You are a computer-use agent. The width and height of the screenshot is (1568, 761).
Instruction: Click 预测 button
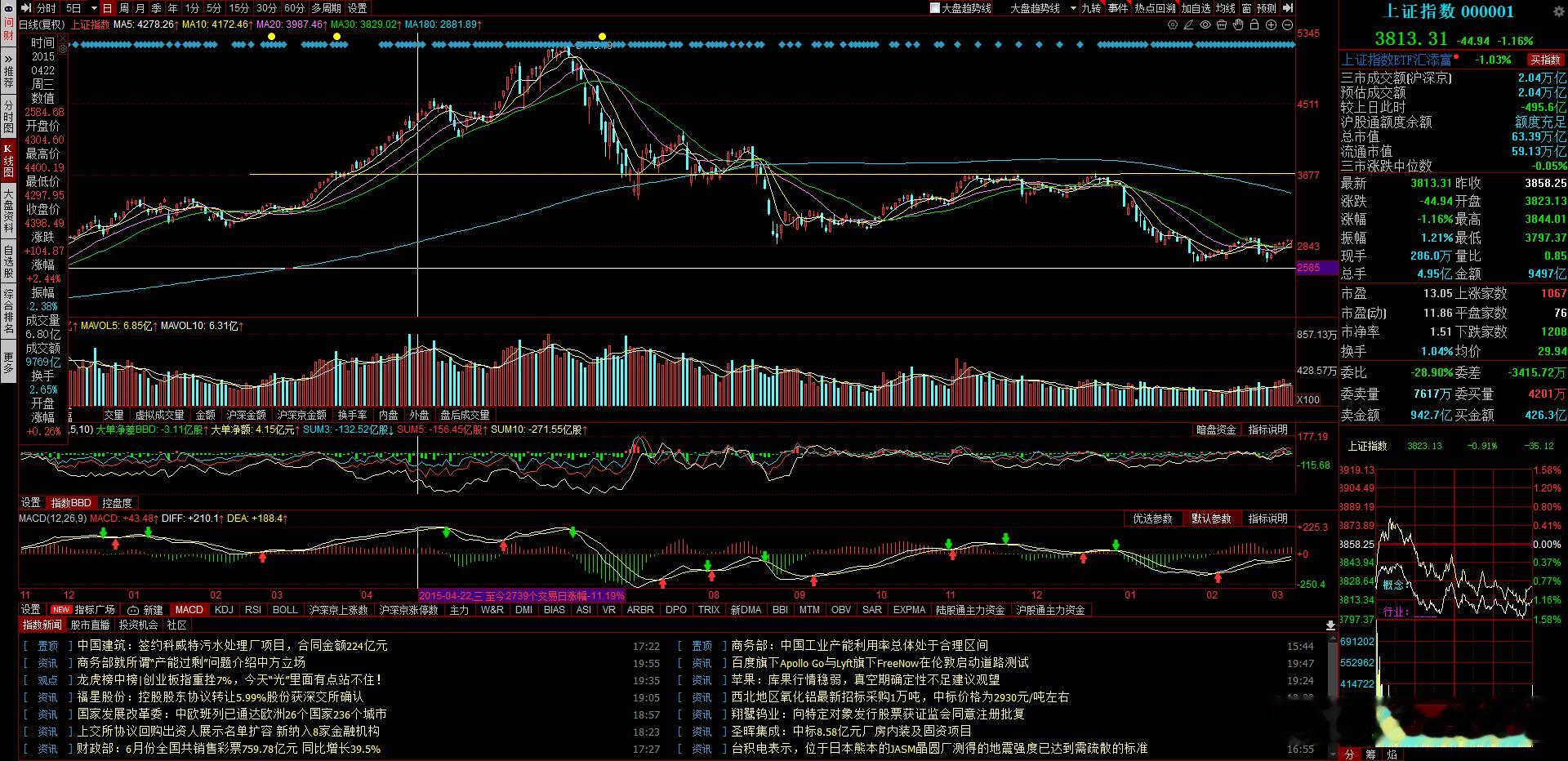[x=1266, y=8]
